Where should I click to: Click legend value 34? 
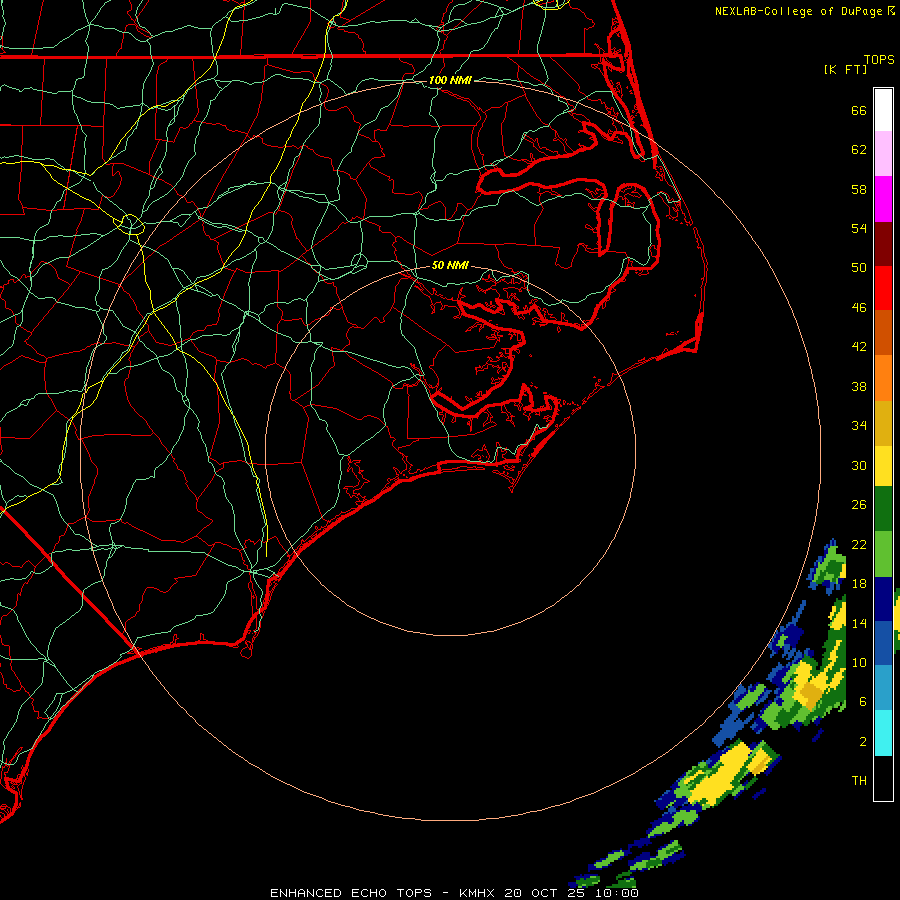coord(859,426)
